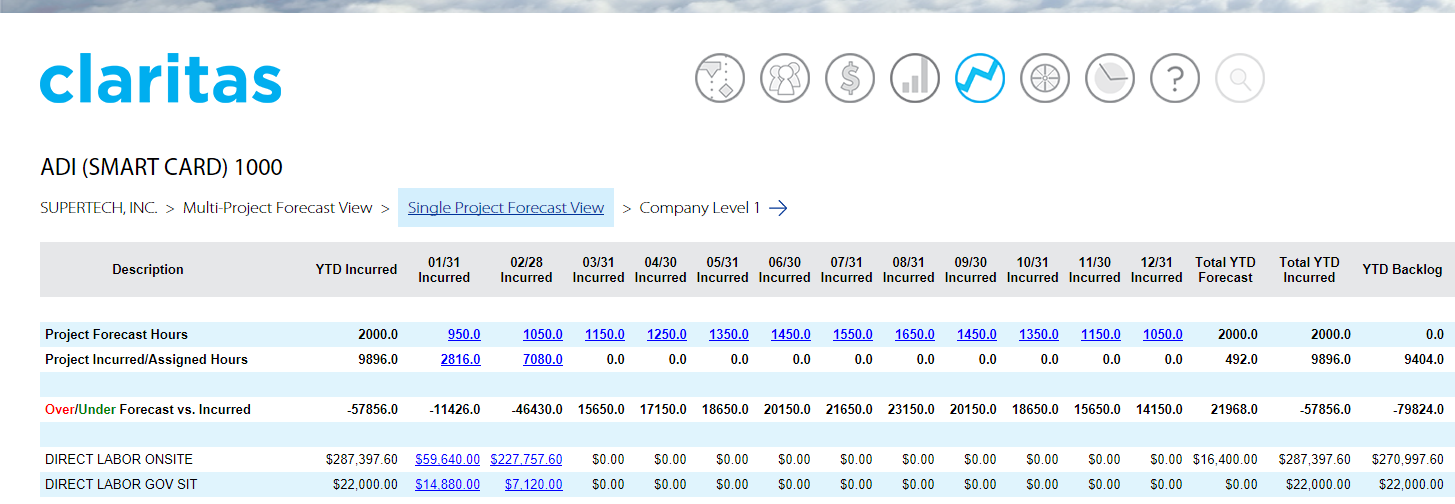Go to SUPERTECH, INC. breadcrumb

pos(99,208)
